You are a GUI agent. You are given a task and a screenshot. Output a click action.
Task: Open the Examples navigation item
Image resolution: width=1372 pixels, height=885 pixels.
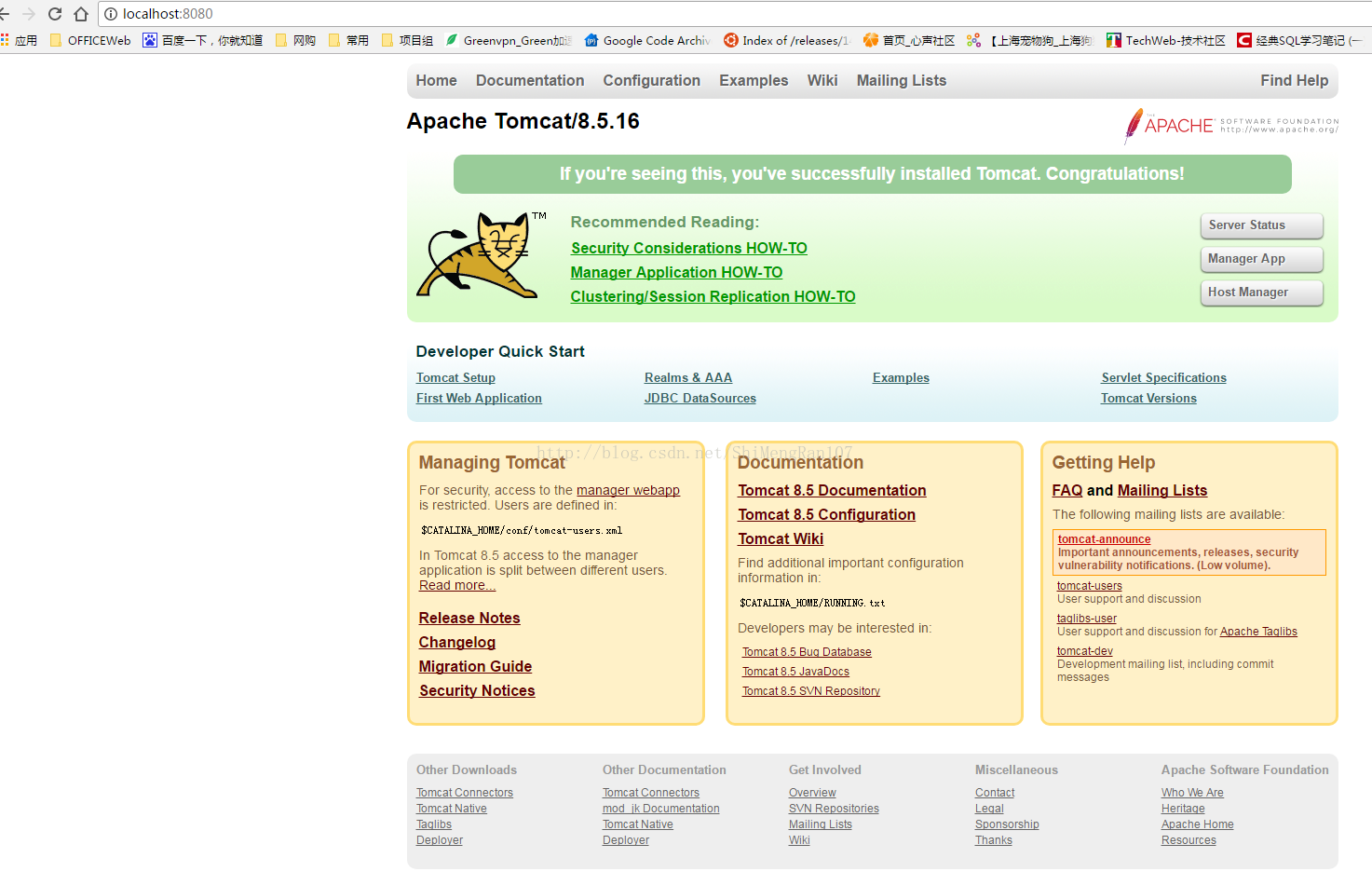754,81
